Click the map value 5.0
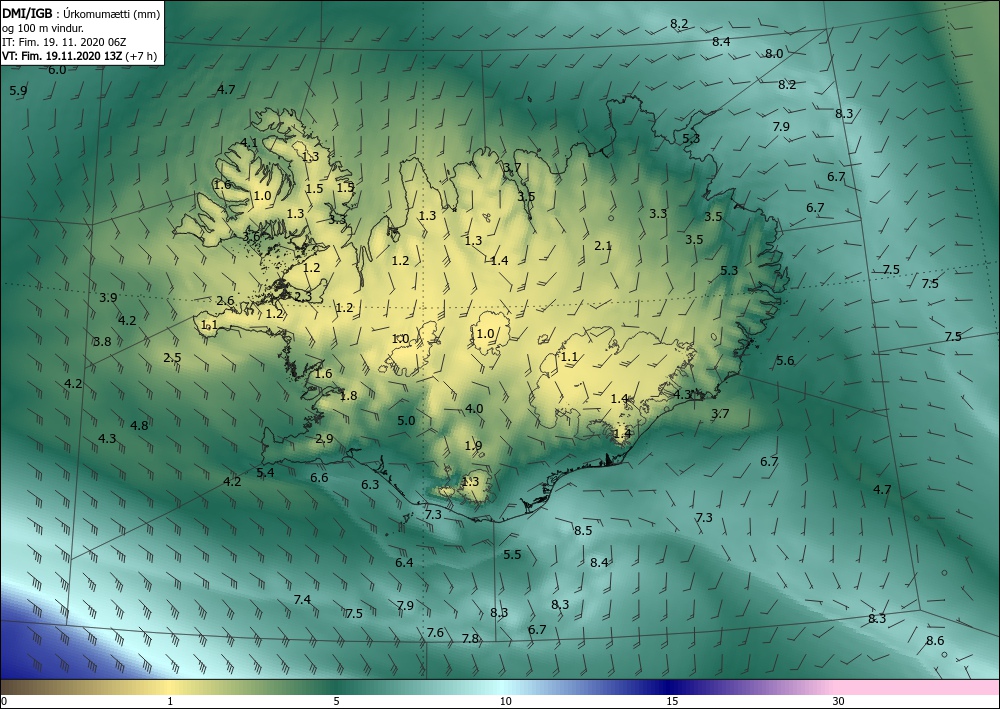The height and width of the screenshot is (709, 1000). (406, 421)
